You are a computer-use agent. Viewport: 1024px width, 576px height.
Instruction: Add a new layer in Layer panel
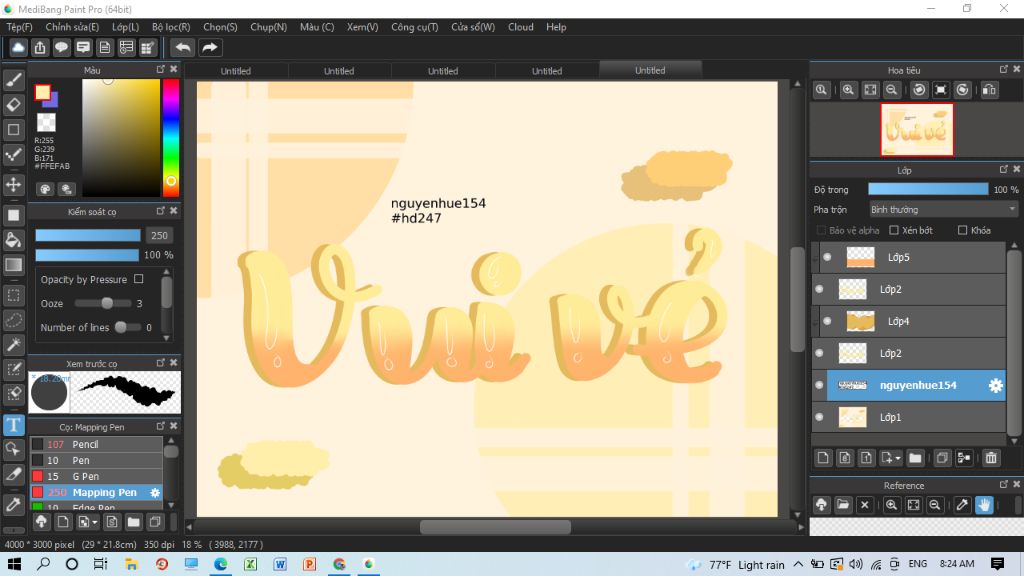pos(823,458)
